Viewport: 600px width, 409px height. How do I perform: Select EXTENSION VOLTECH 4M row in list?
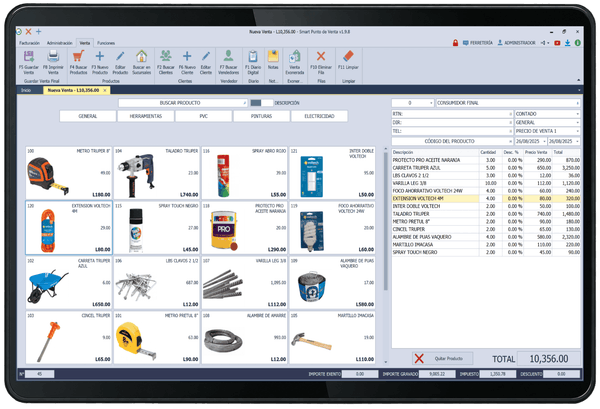(x=486, y=199)
